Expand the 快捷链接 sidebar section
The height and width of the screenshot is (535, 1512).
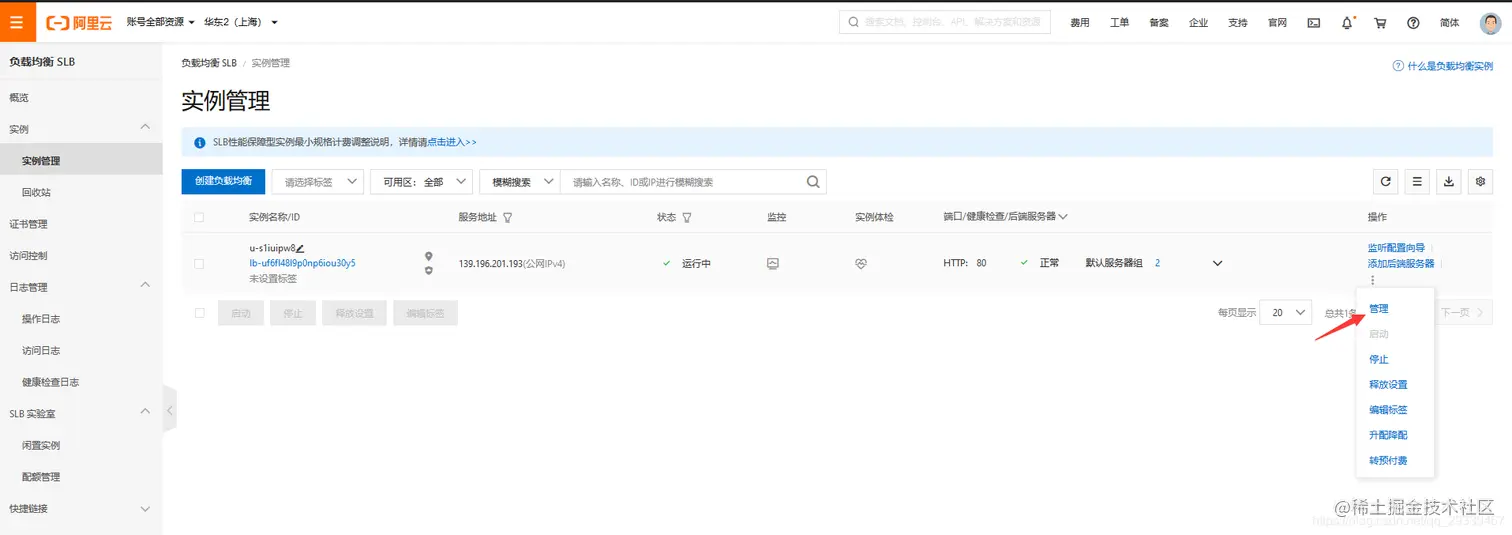pos(145,508)
